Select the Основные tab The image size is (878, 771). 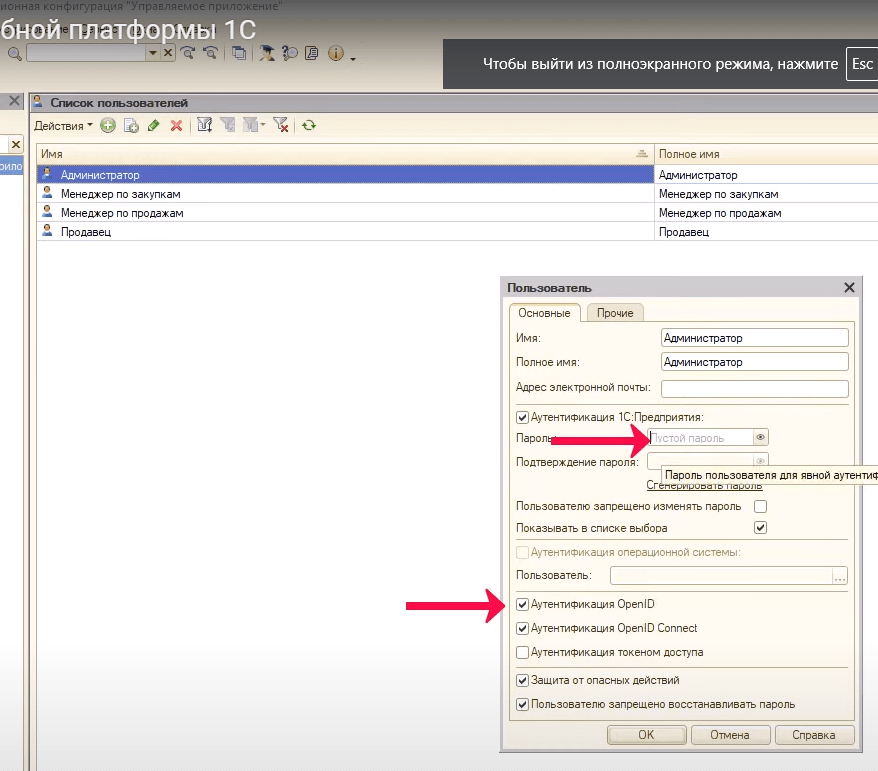pos(544,313)
